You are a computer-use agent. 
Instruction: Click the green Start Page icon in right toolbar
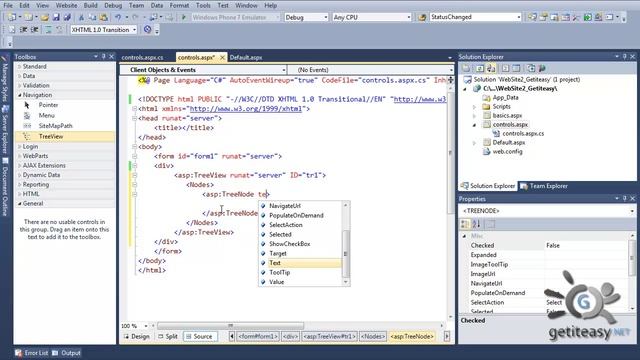tap(587, 17)
